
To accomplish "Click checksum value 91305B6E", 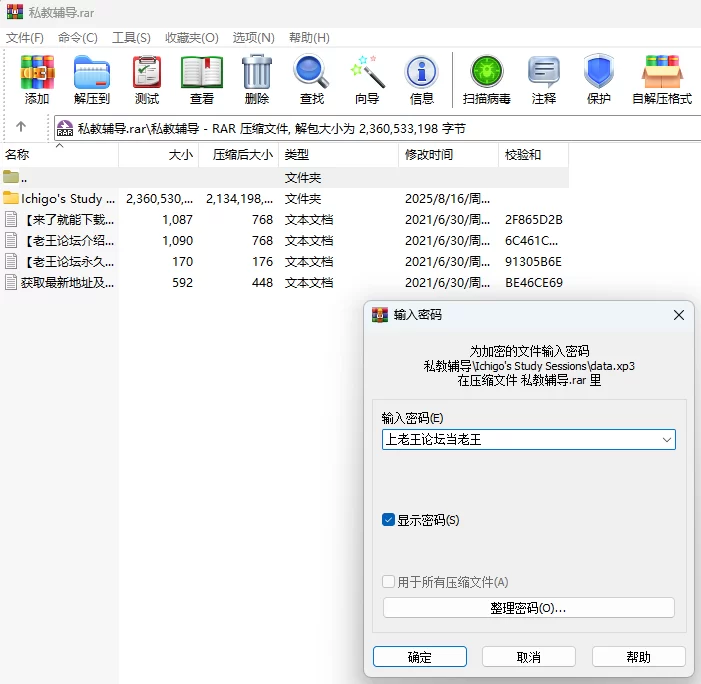I will (x=533, y=262).
